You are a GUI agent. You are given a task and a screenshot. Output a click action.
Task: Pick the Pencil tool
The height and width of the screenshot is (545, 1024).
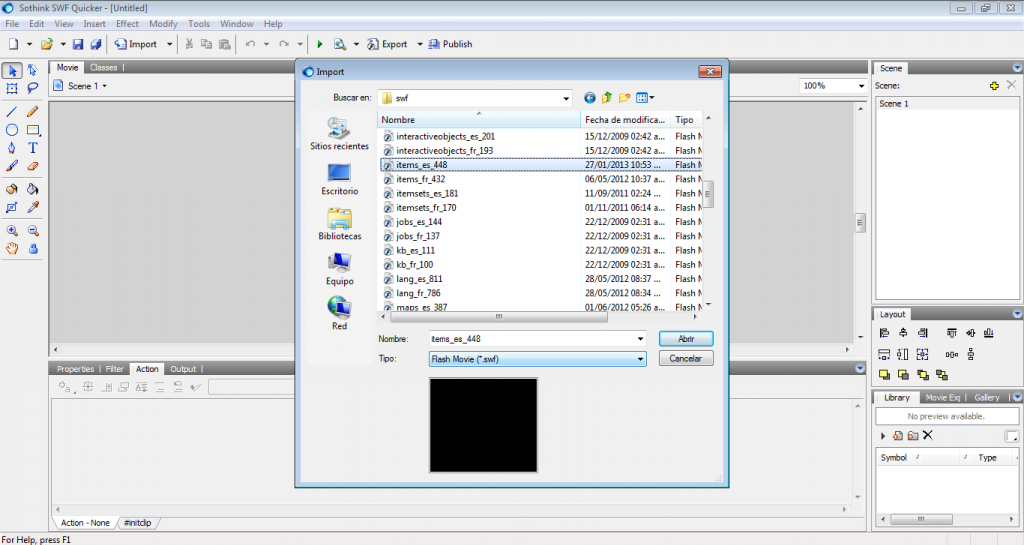click(33, 112)
